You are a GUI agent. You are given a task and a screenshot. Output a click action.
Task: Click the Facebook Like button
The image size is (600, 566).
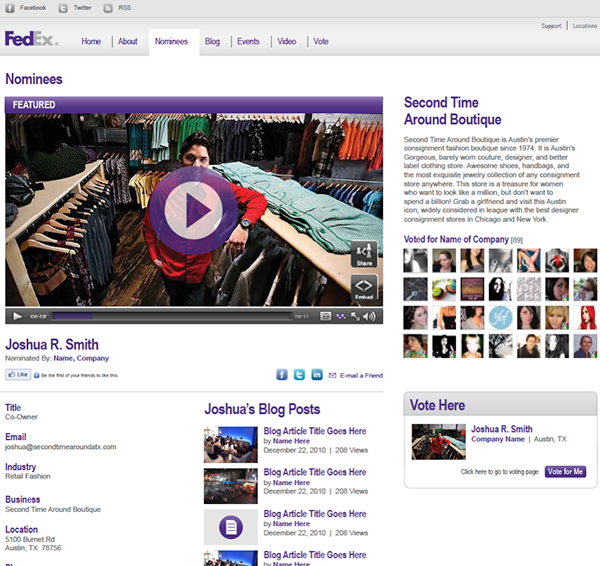18,375
